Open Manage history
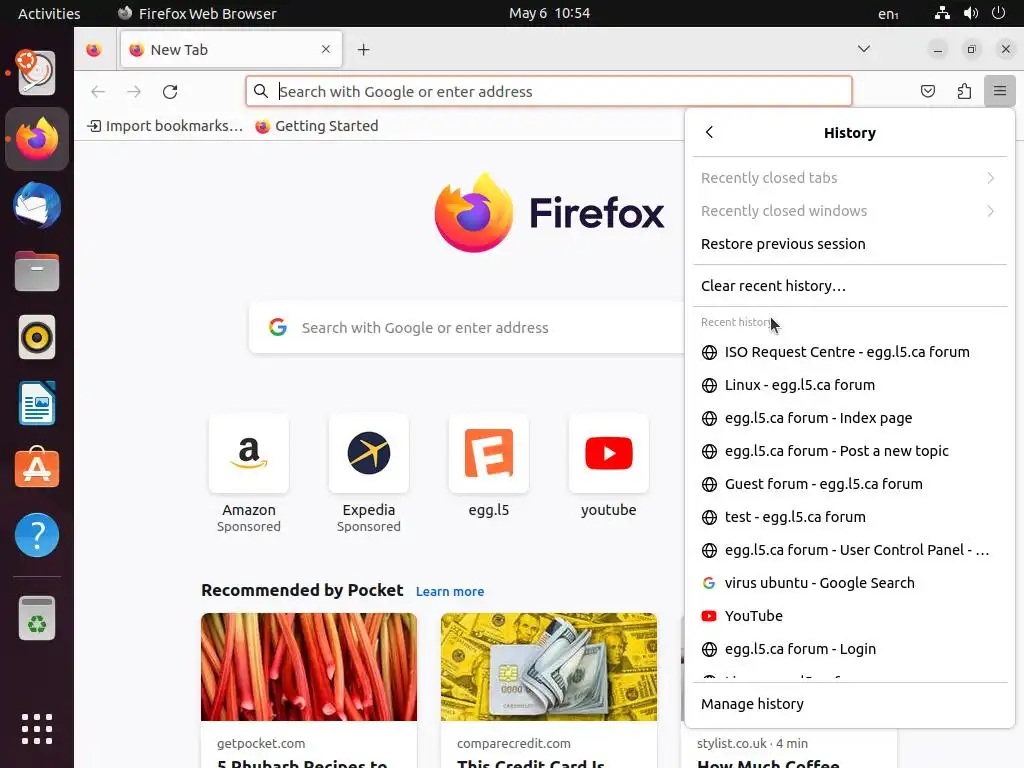1024x768 pixels. (x=850, y=703)
